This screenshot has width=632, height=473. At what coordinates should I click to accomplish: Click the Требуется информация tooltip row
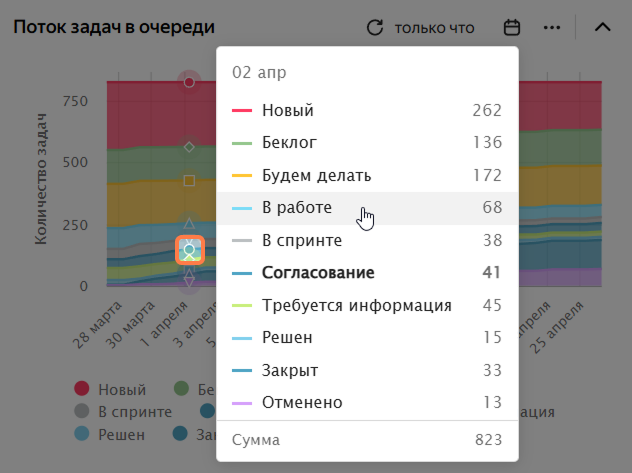pyautogui.click(x=367, y=305)
